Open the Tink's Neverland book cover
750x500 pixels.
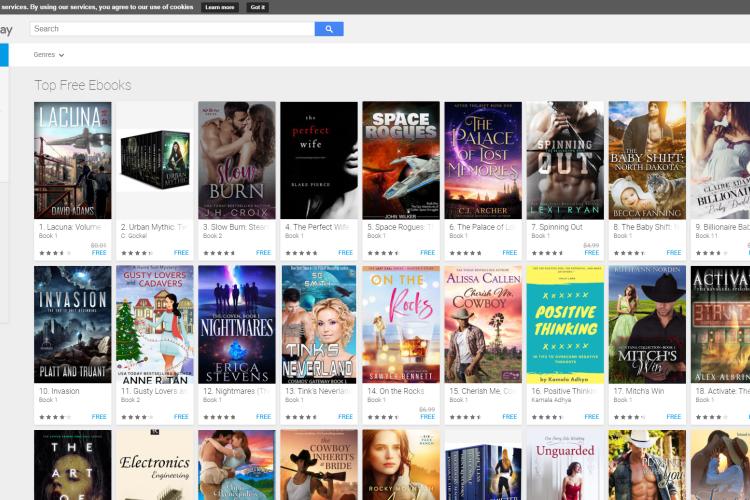[319, 324]
